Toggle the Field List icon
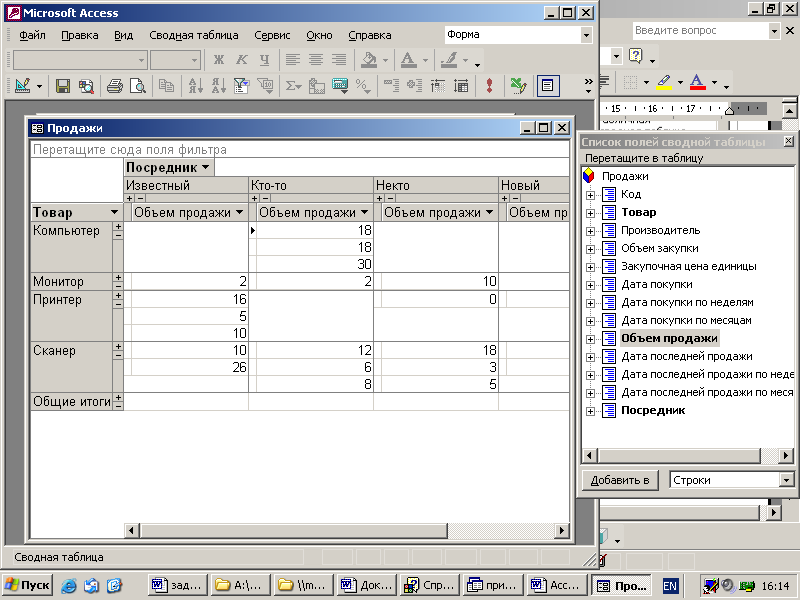 (x=547, y=86)
